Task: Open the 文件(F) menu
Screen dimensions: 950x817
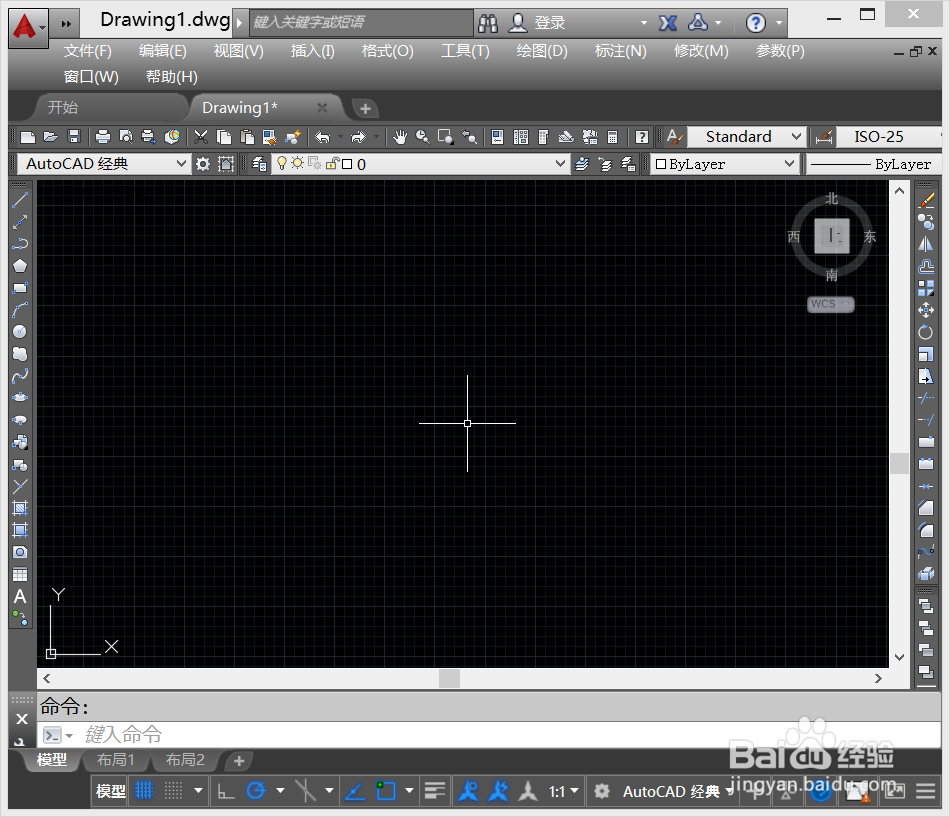Action: point(88,51)
